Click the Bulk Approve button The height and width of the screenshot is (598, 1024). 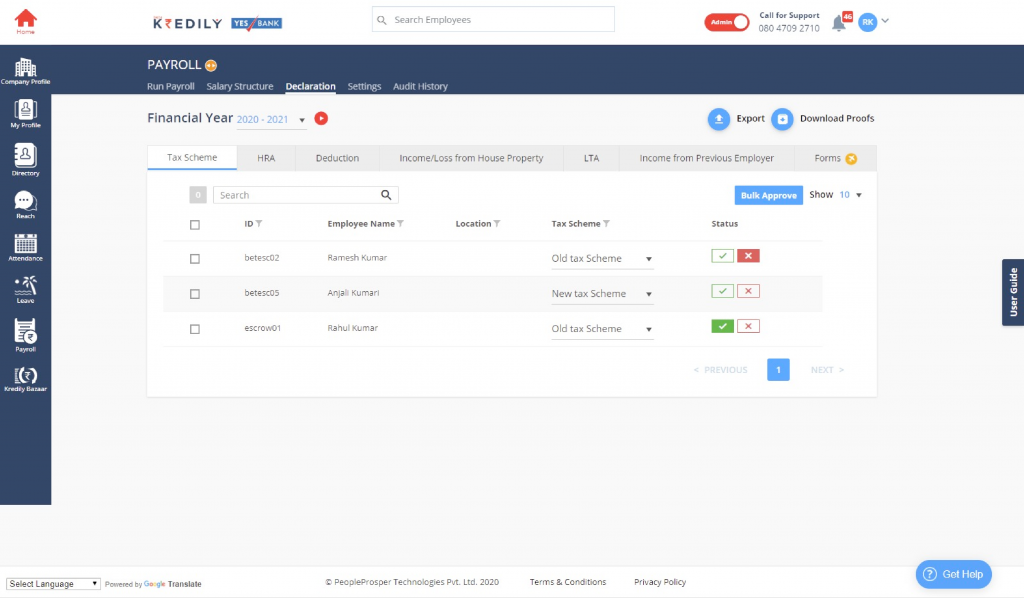pos(769,195)
